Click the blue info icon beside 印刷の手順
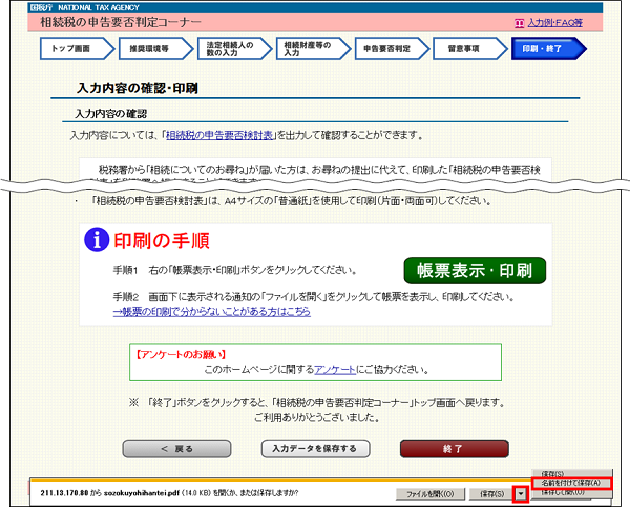 96,240
